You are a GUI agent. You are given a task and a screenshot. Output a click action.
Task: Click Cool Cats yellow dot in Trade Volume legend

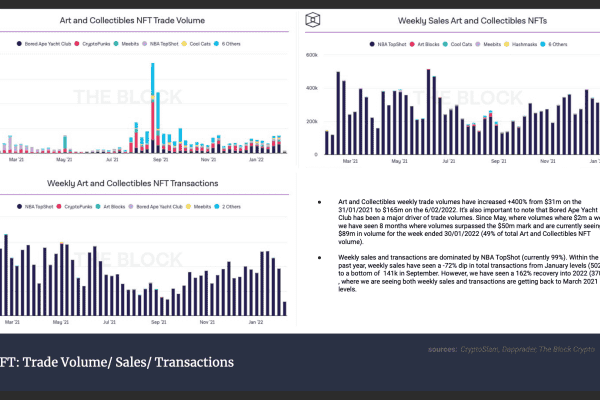tap(184, 44)
